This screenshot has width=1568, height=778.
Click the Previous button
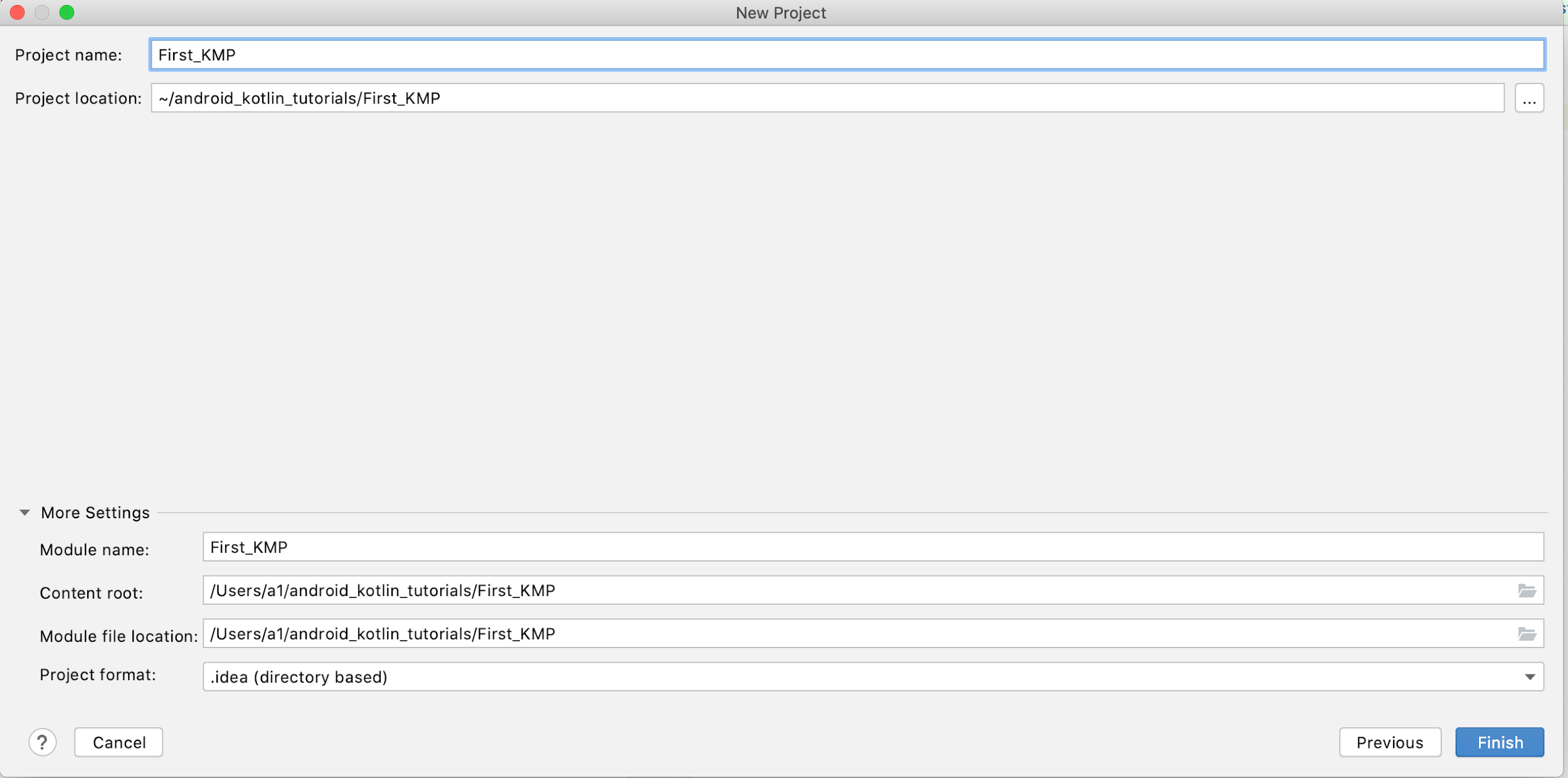(1391, 742)
